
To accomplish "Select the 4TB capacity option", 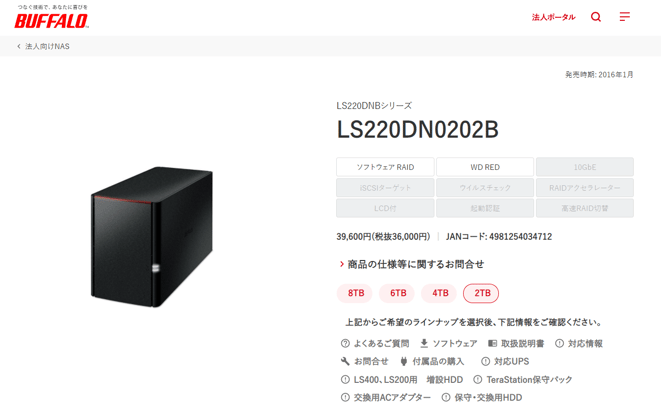I will (x=439, y=293).
